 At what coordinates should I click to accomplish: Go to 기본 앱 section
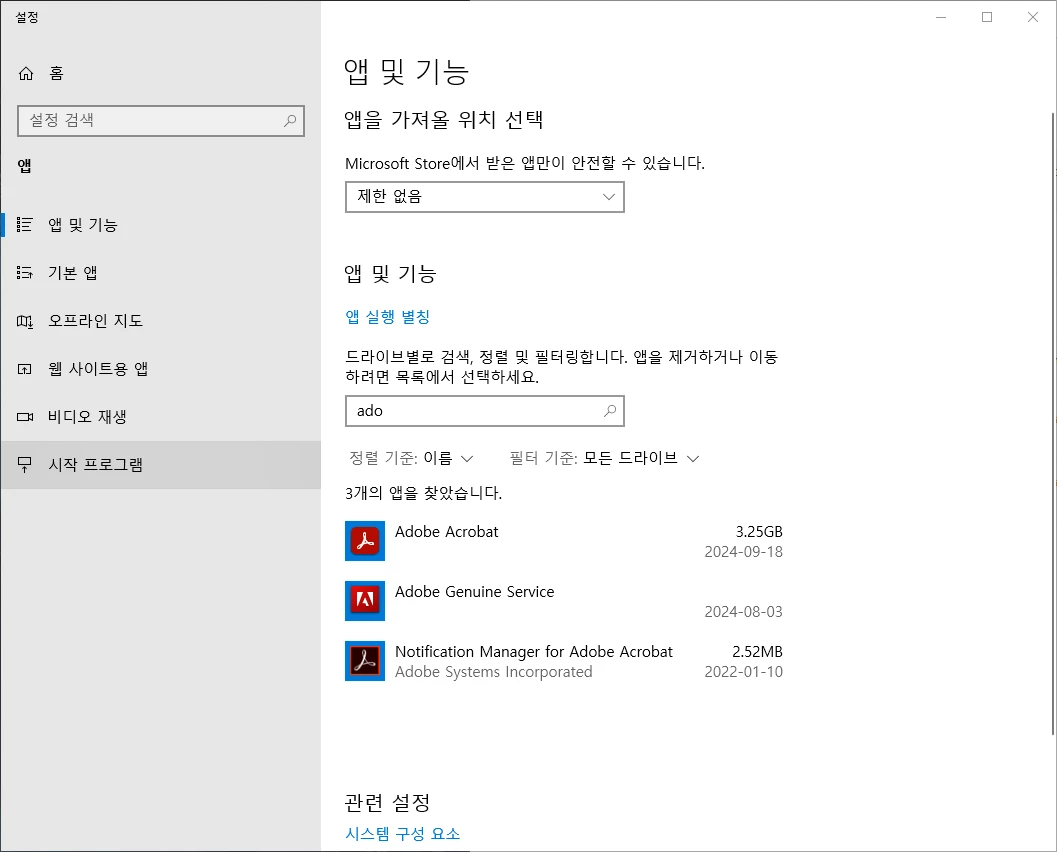[160, 272]
